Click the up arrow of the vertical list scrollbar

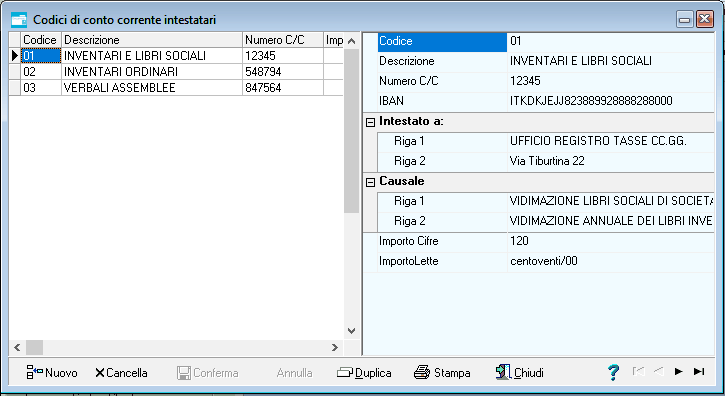[351, 41]
